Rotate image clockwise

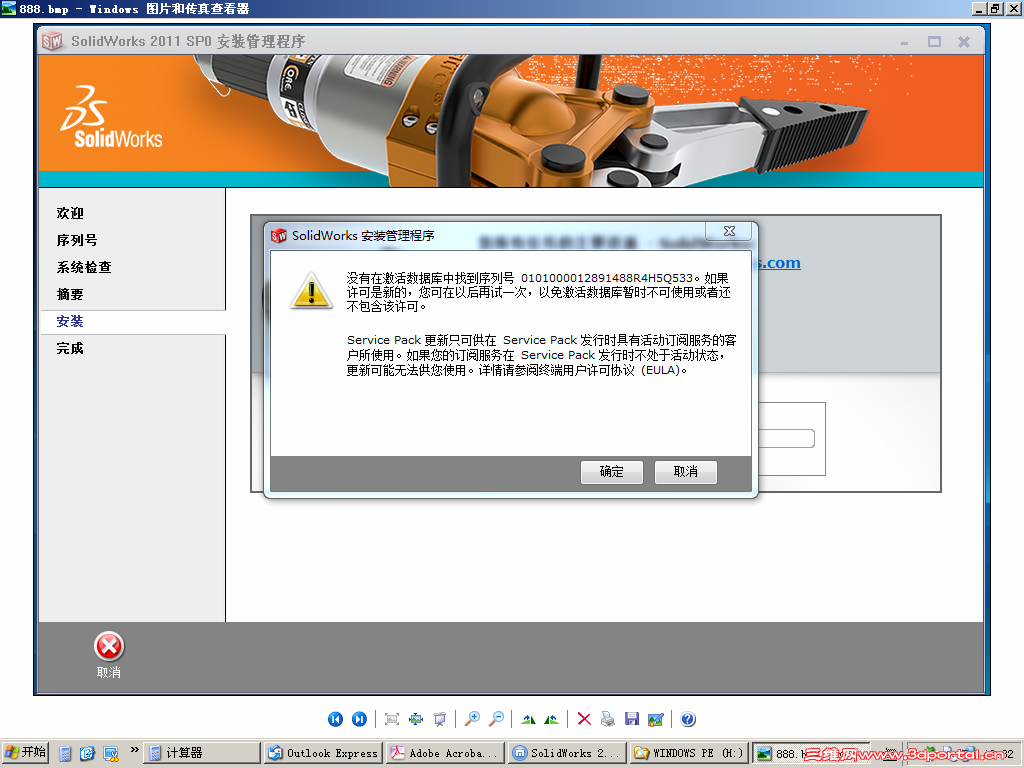528,720
